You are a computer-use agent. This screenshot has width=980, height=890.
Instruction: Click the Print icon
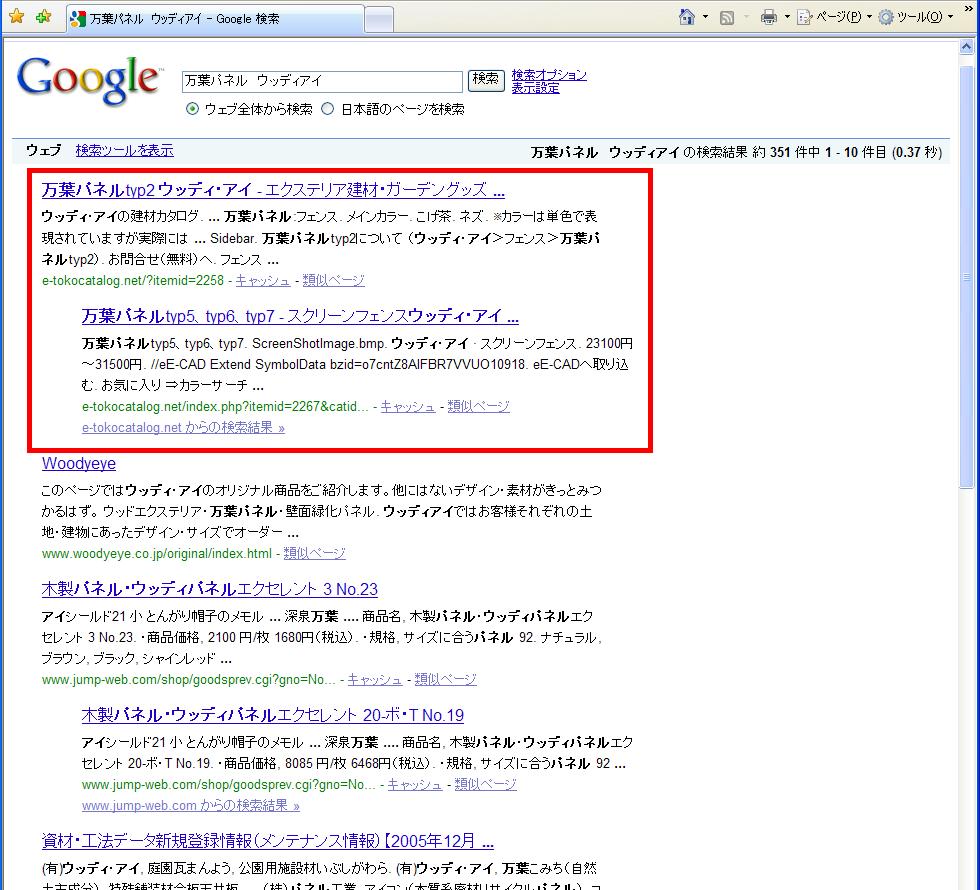[x=769, y=17]
